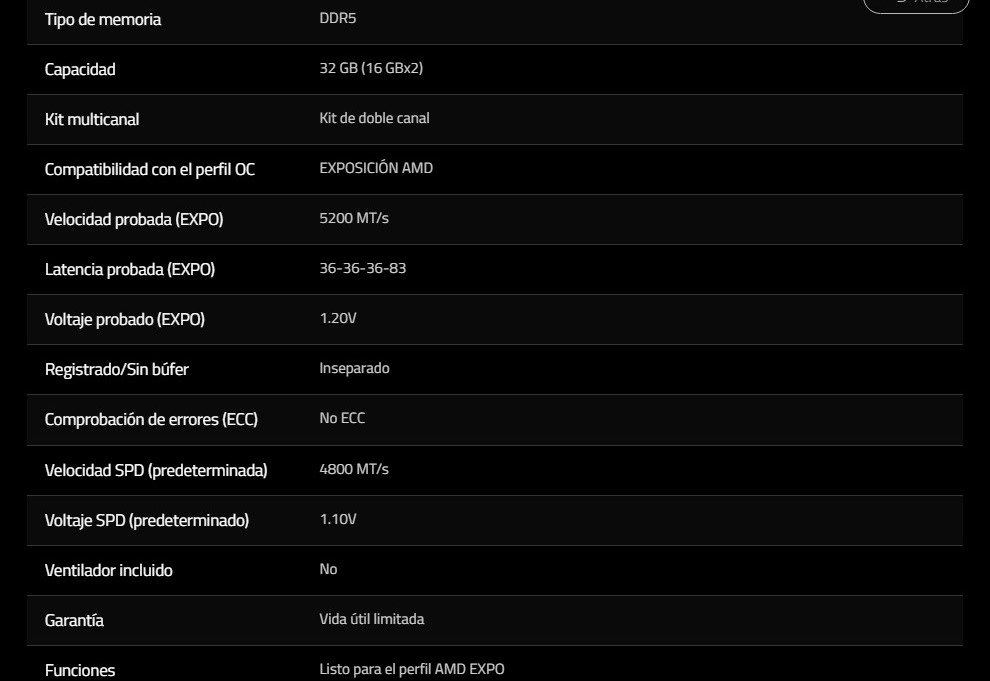This screenshot has height=681, width=990.
Task: Click Listo para el perfil AMD EXPO
Action: coord(412,669)
